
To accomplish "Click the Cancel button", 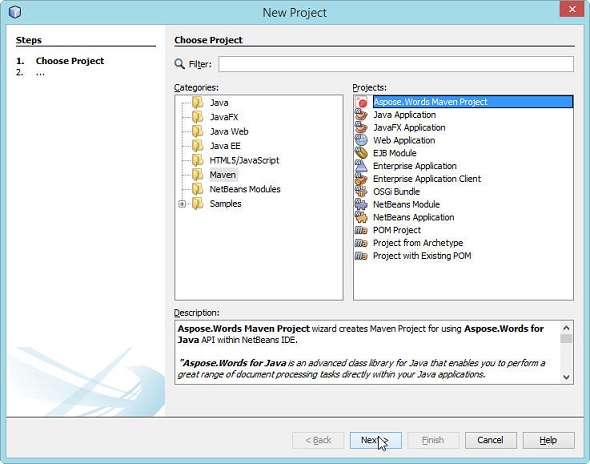I will [491, 440].
